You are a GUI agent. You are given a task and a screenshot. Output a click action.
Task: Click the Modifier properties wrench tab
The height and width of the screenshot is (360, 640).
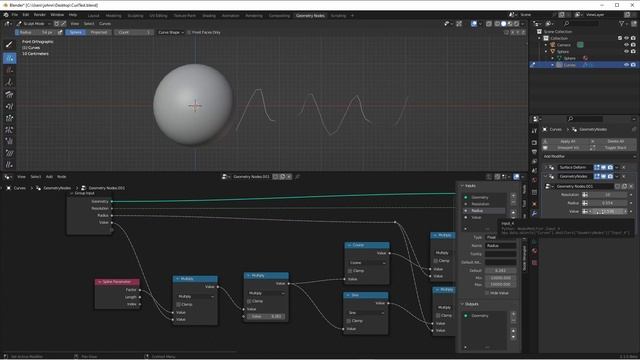534,213
